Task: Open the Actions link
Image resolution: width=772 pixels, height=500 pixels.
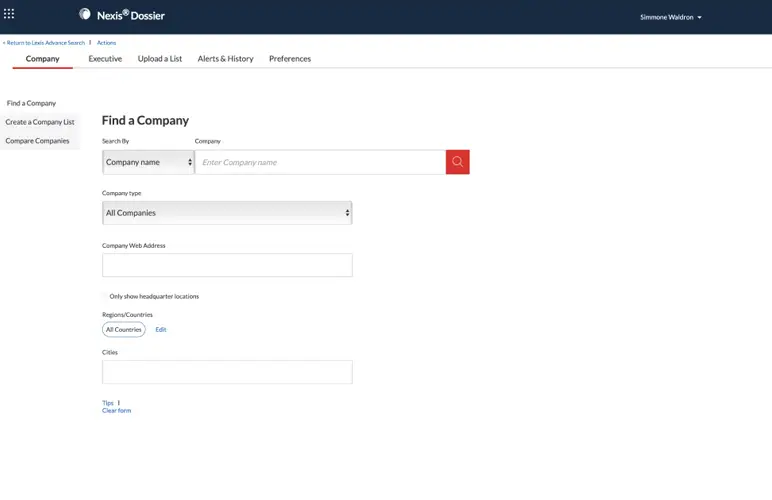Action: (106, 43)
